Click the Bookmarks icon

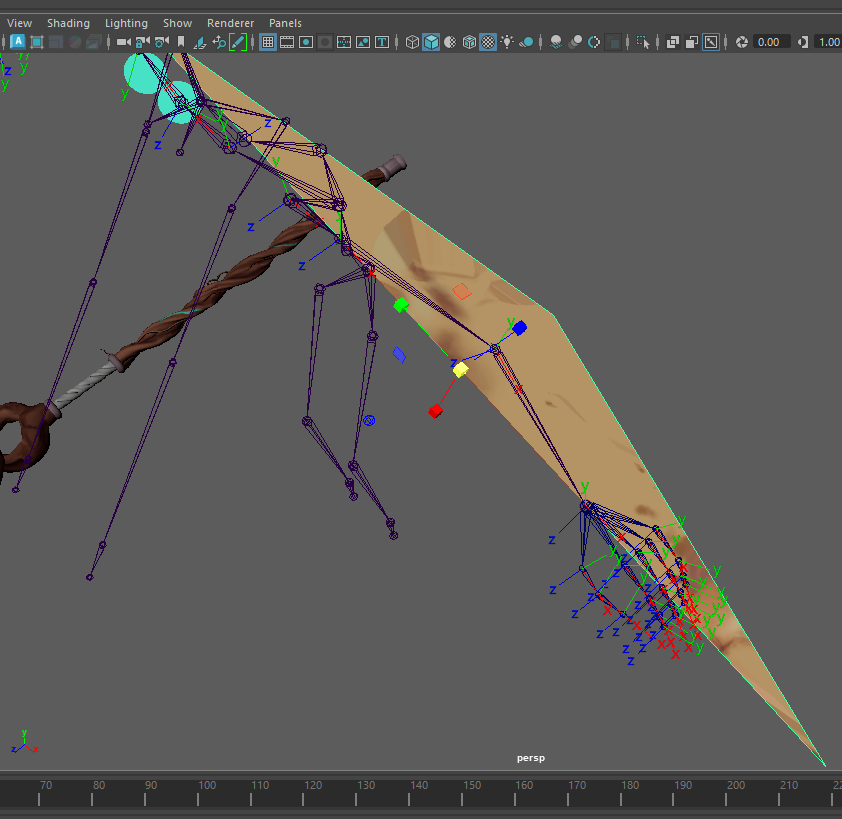181,42
